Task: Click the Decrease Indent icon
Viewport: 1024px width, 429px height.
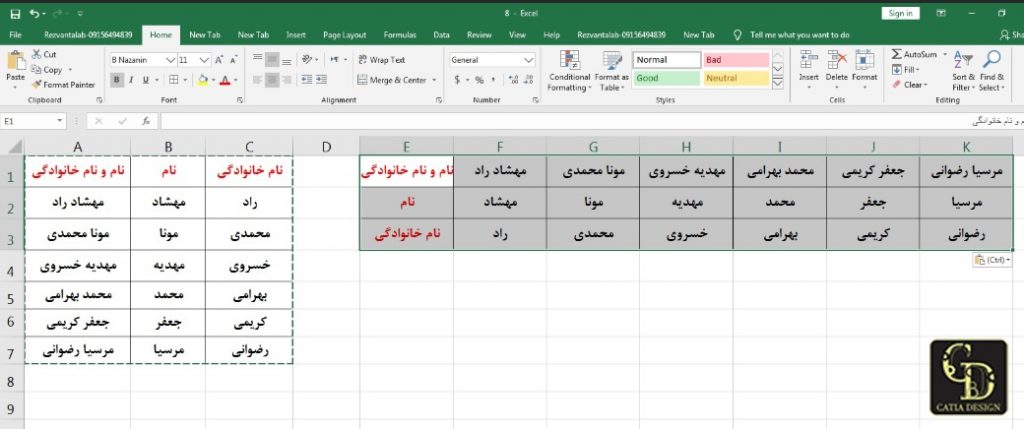Action: 306,80
